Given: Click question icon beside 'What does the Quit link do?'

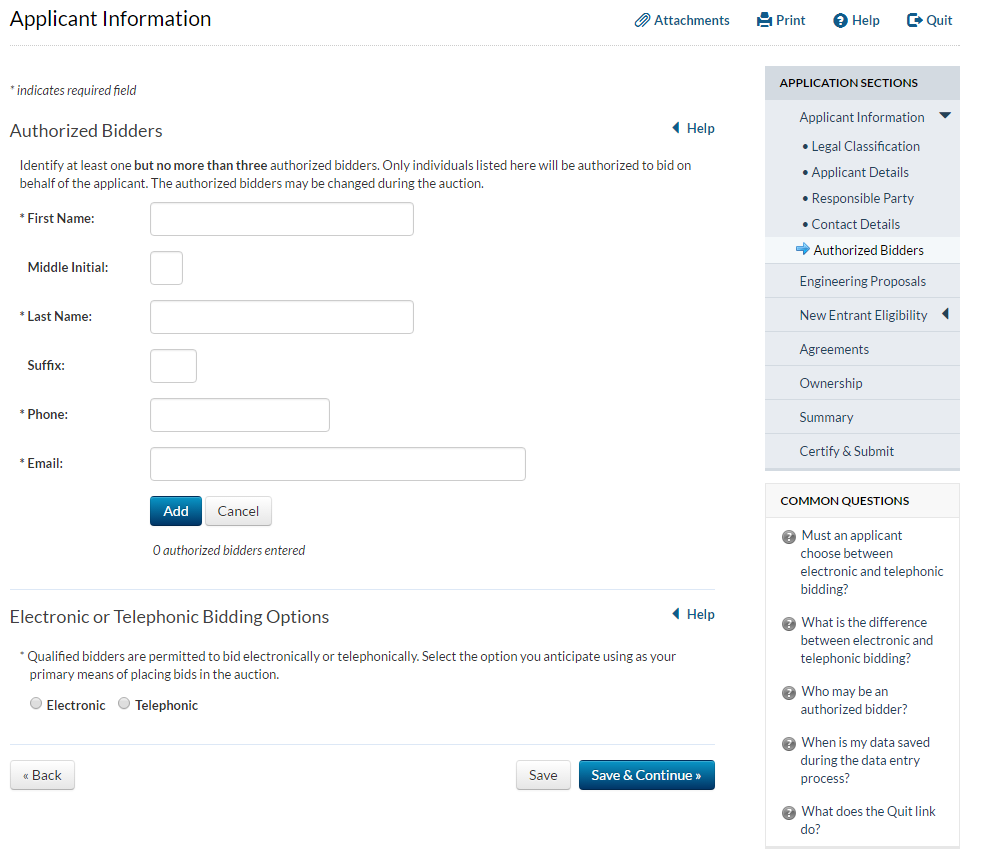Looking at the screenshot, I should 789,813.
